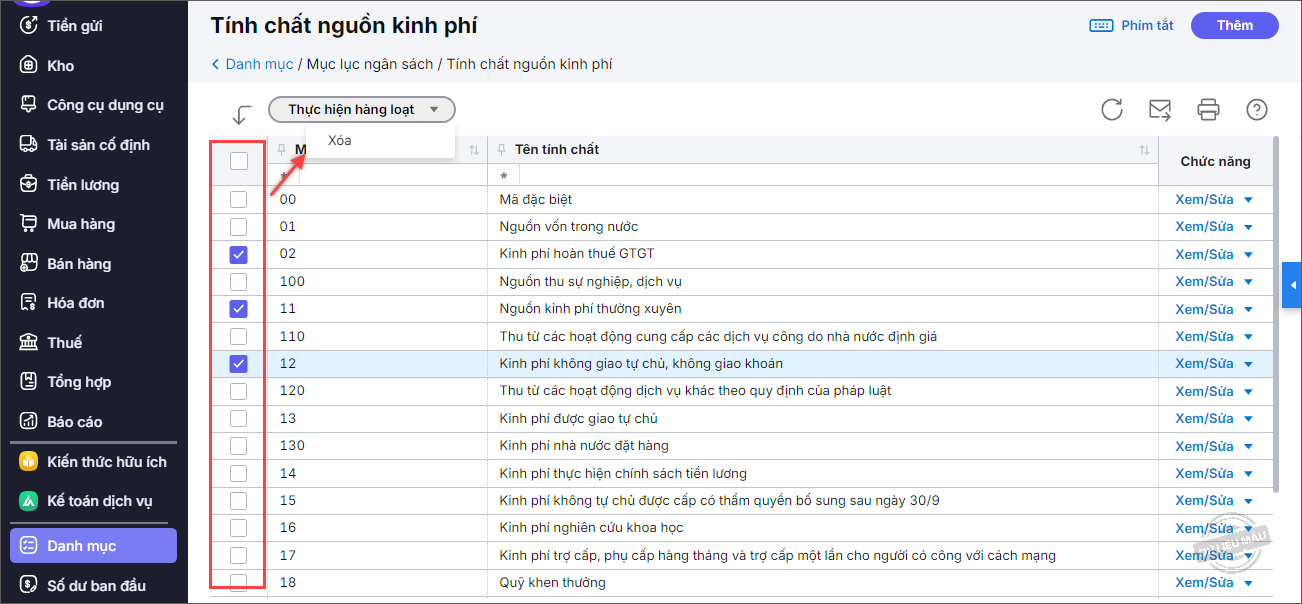Open Xem/Sửa dropdown arrow for row 00
This screenshot has width=1302, height=604.
pyautogui.click(x=1248, y=200)
